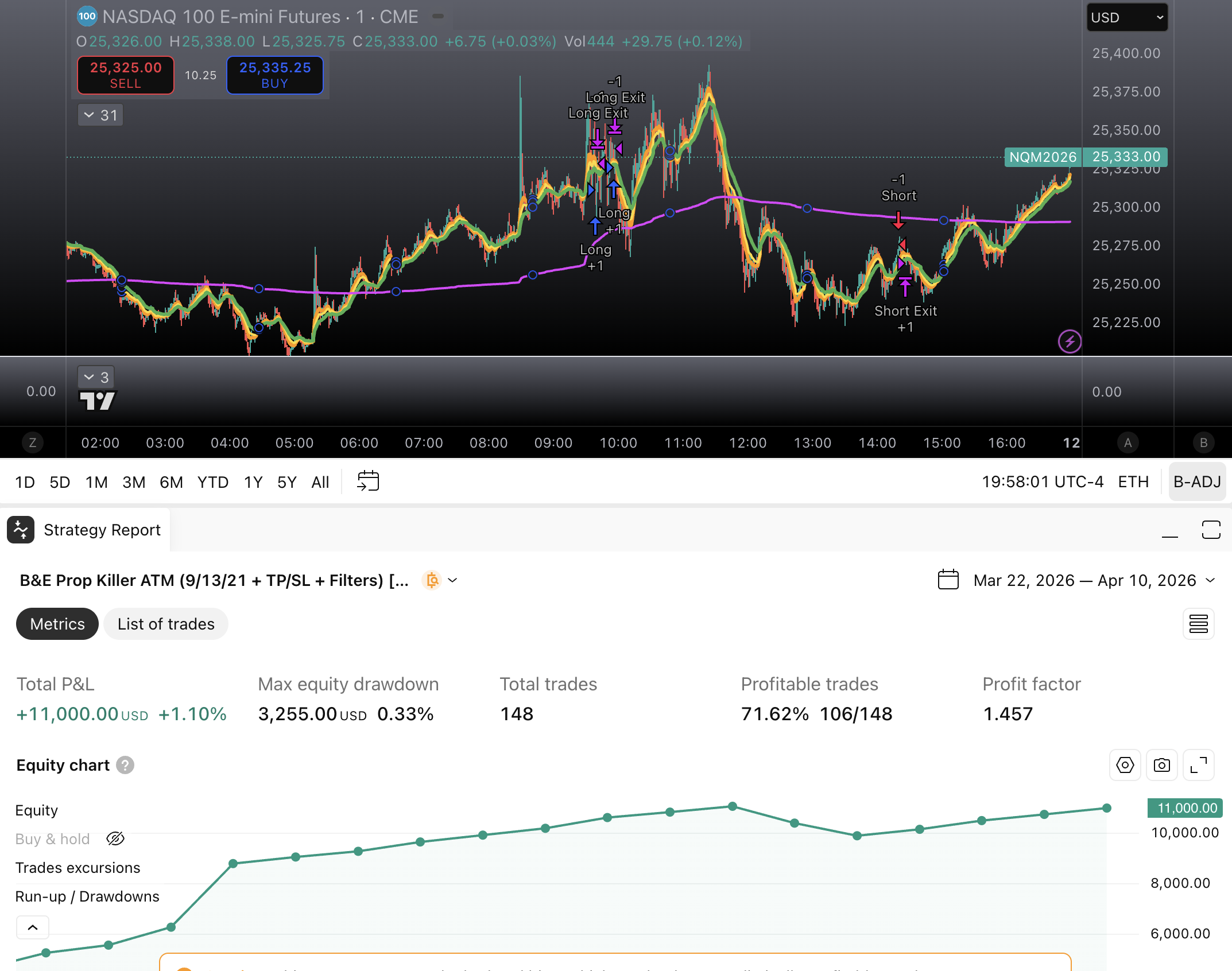The width and height of the screenshot is (1232, 971).
Task: Maximize the Strategy Report panel
Action: pyautogui.click(x=1211, y=530)
